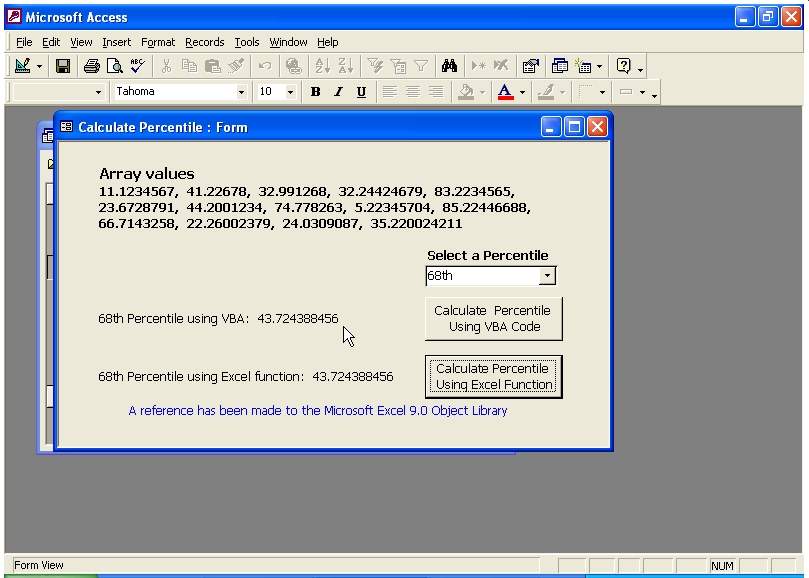Click the Fill/Back Color paint bucket icon
Screen dimensions: 809x578
466,92
